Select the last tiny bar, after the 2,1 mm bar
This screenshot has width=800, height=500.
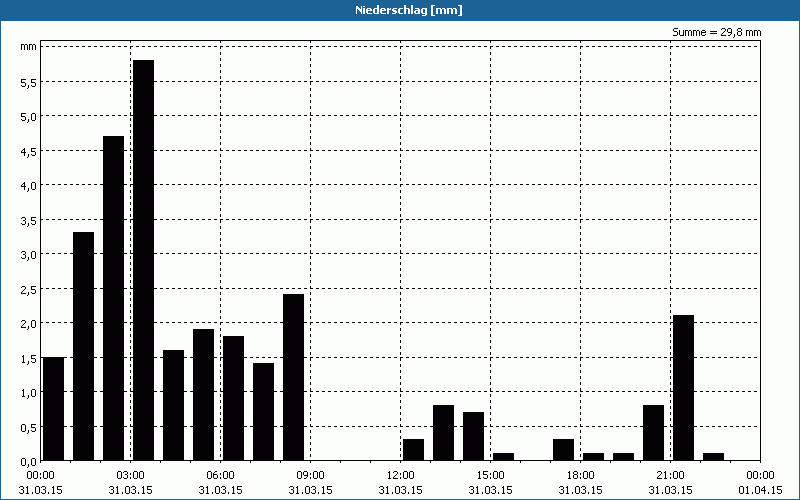click(713, 457)
